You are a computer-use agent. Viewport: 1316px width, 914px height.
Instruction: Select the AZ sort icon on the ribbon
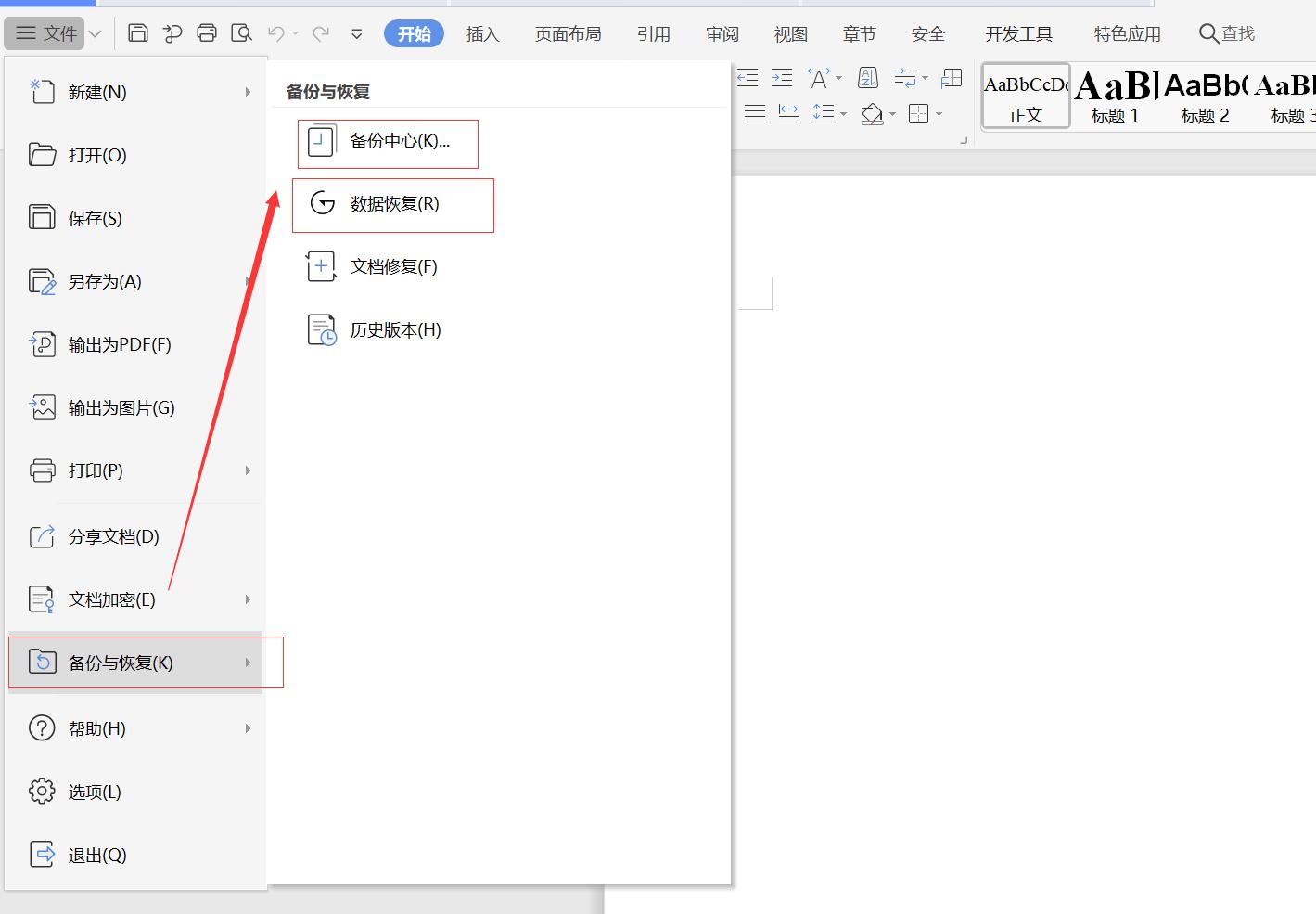867,78
